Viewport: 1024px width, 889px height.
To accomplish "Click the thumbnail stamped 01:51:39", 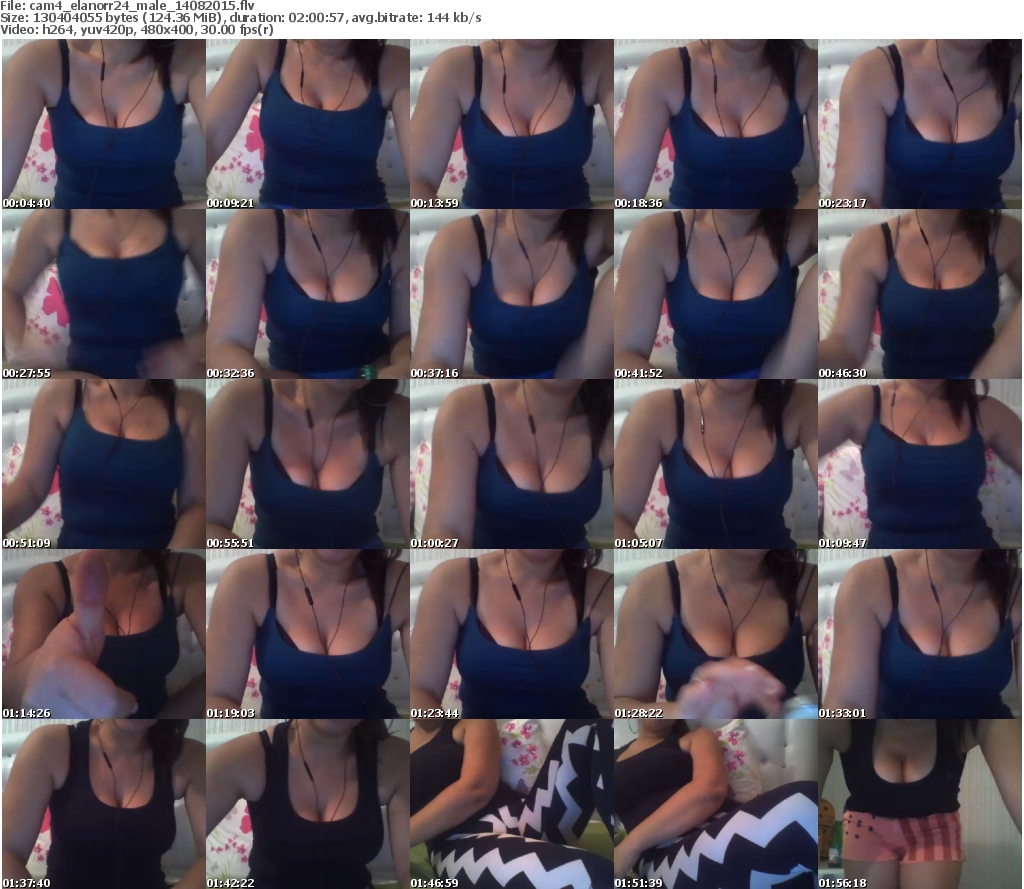I will [x=716, y=804].
